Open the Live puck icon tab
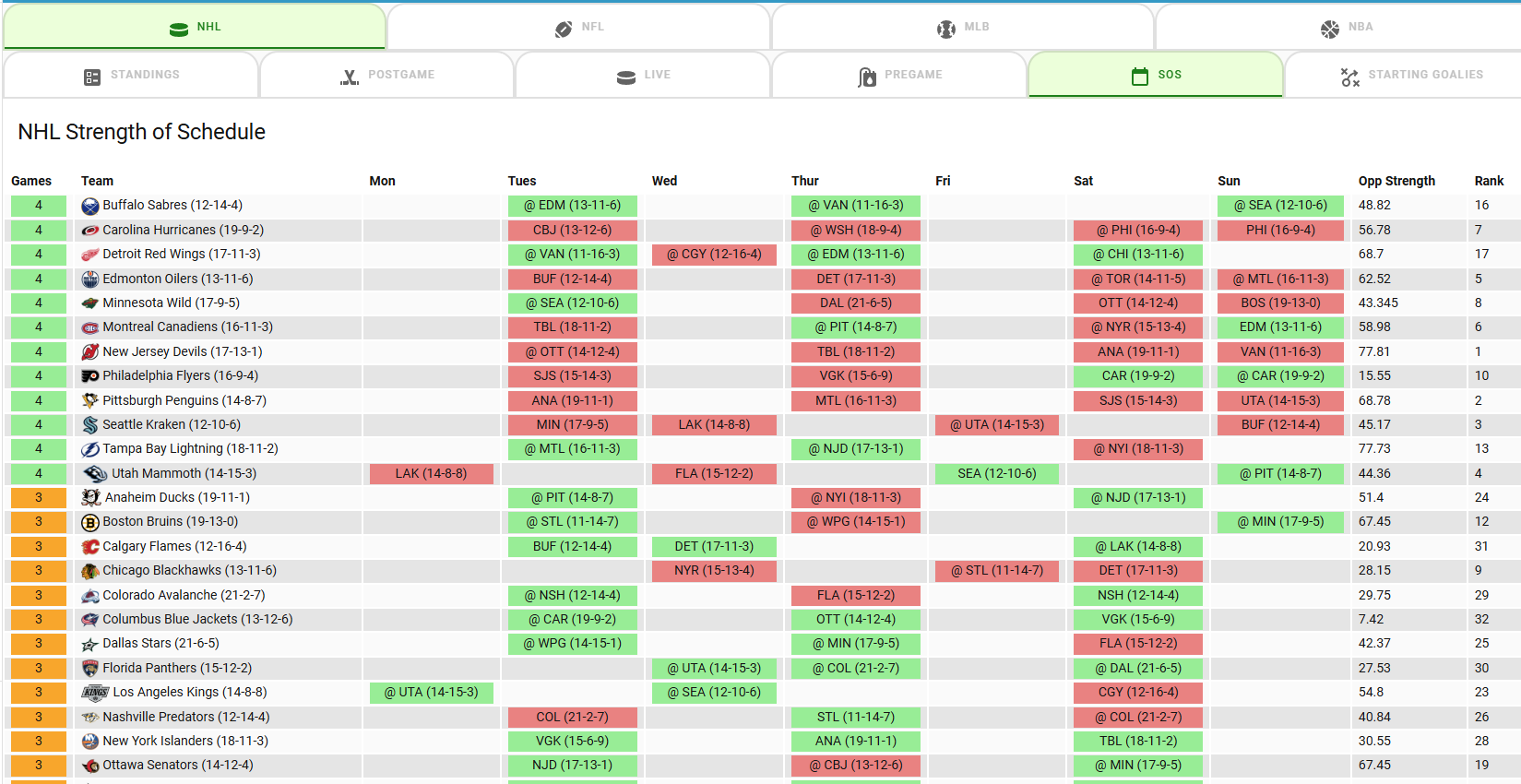This screenshot has width=1521, height=784. point(626,77)
